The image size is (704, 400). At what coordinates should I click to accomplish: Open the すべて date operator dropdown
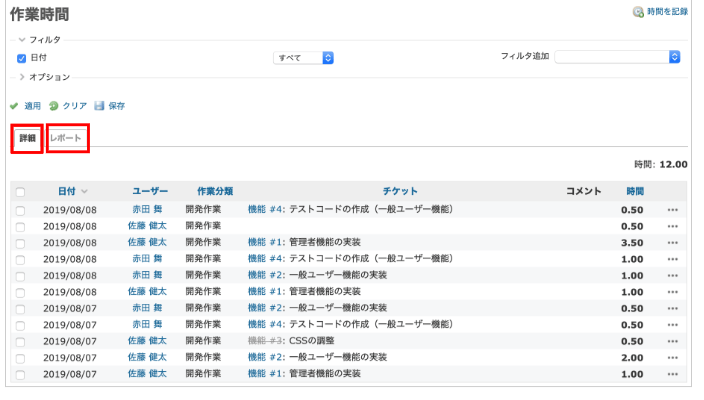click(x=304, y=58)
